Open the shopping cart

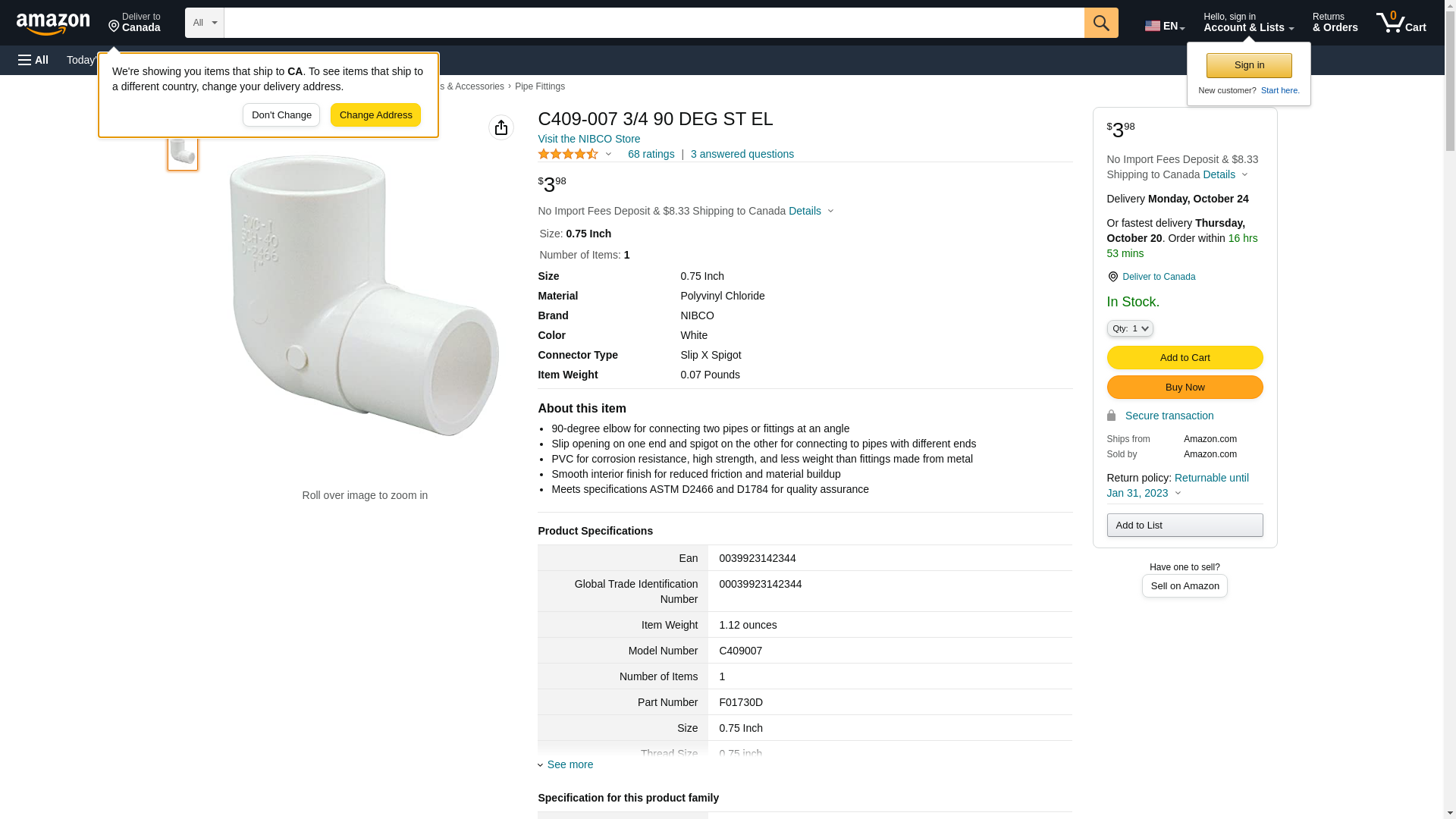coord(1401,23)
